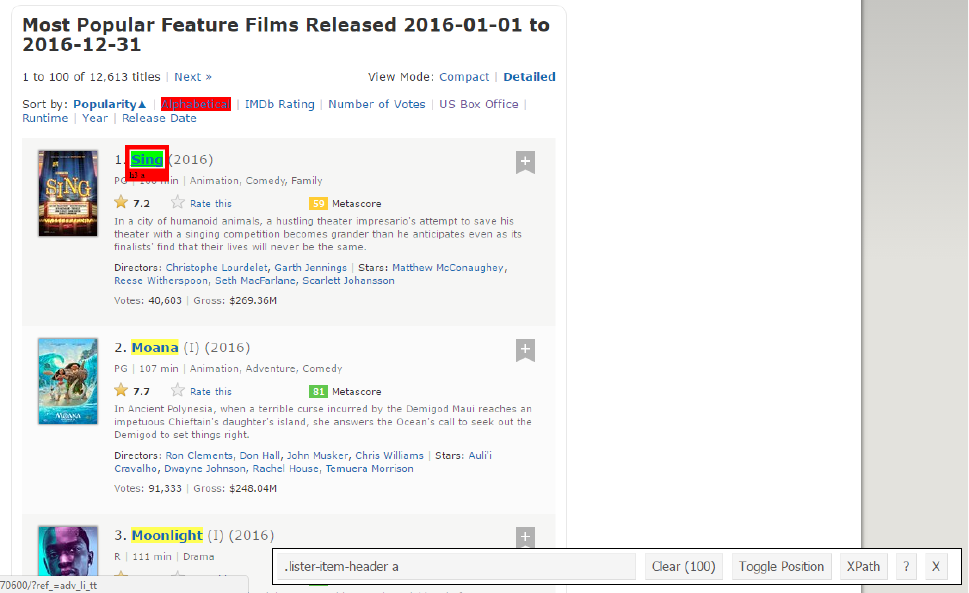The image size is (969, 593).
Task: Click the Clear (100) button
Action: (683, 567)
